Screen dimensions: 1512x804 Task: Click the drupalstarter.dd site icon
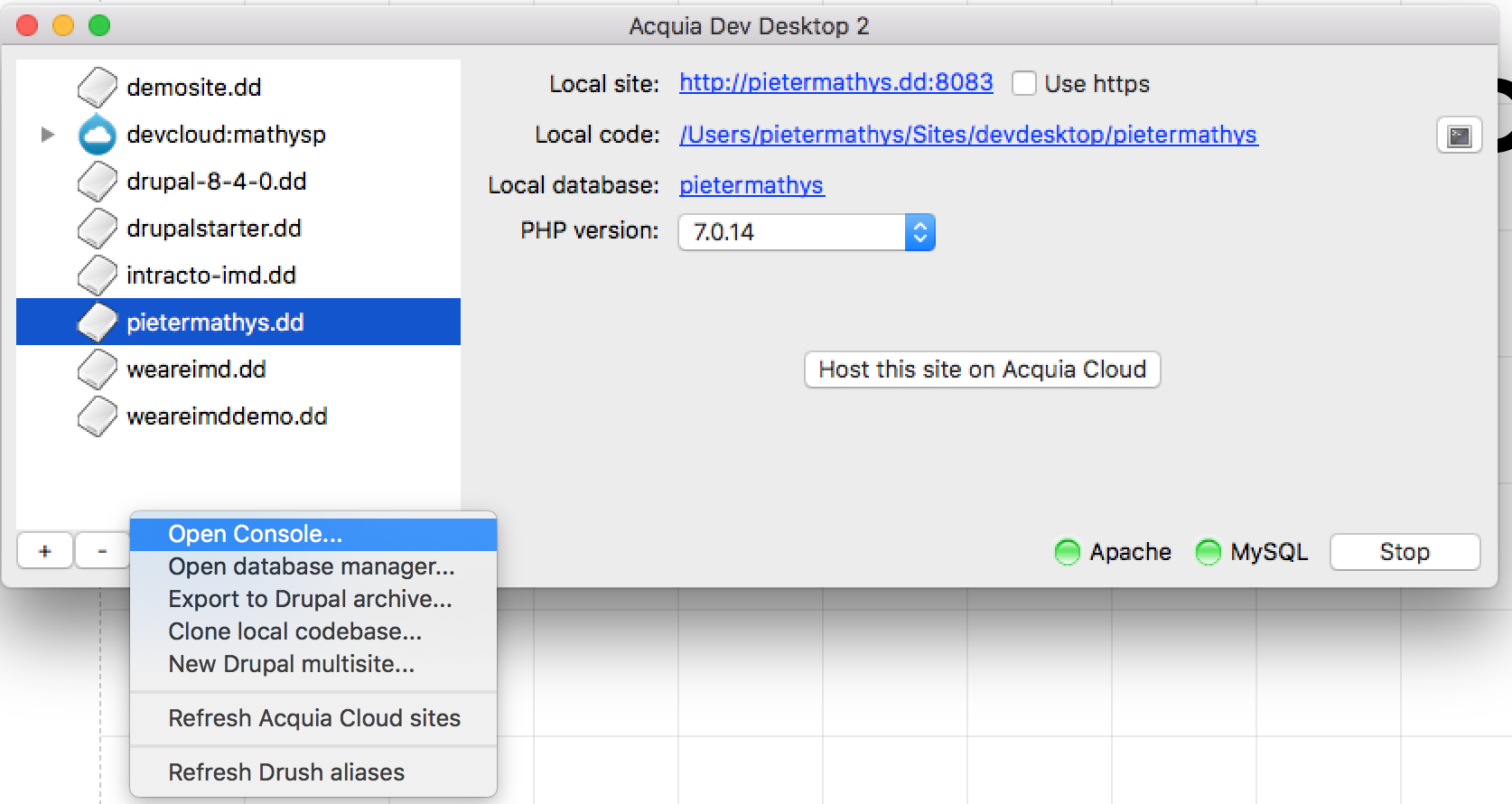coord(97,229)
